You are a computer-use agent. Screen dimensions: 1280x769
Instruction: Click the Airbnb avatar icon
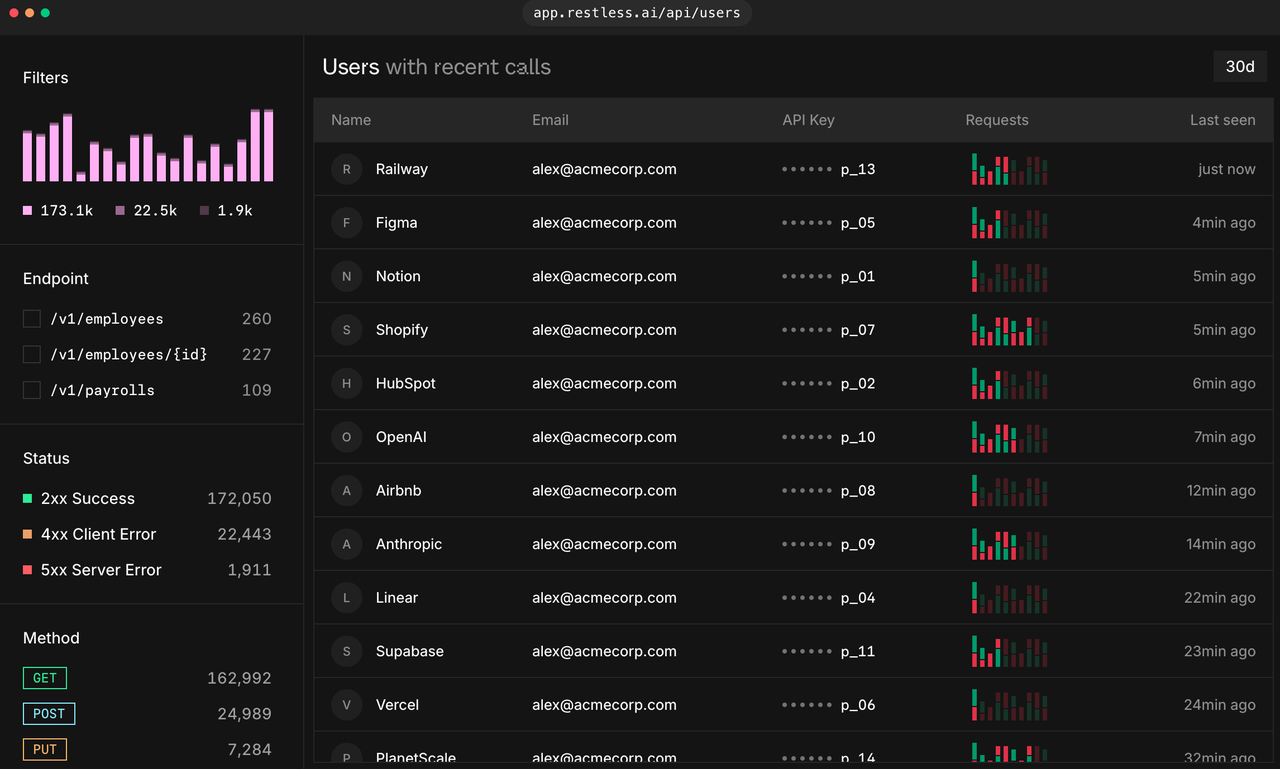point(347,490)
